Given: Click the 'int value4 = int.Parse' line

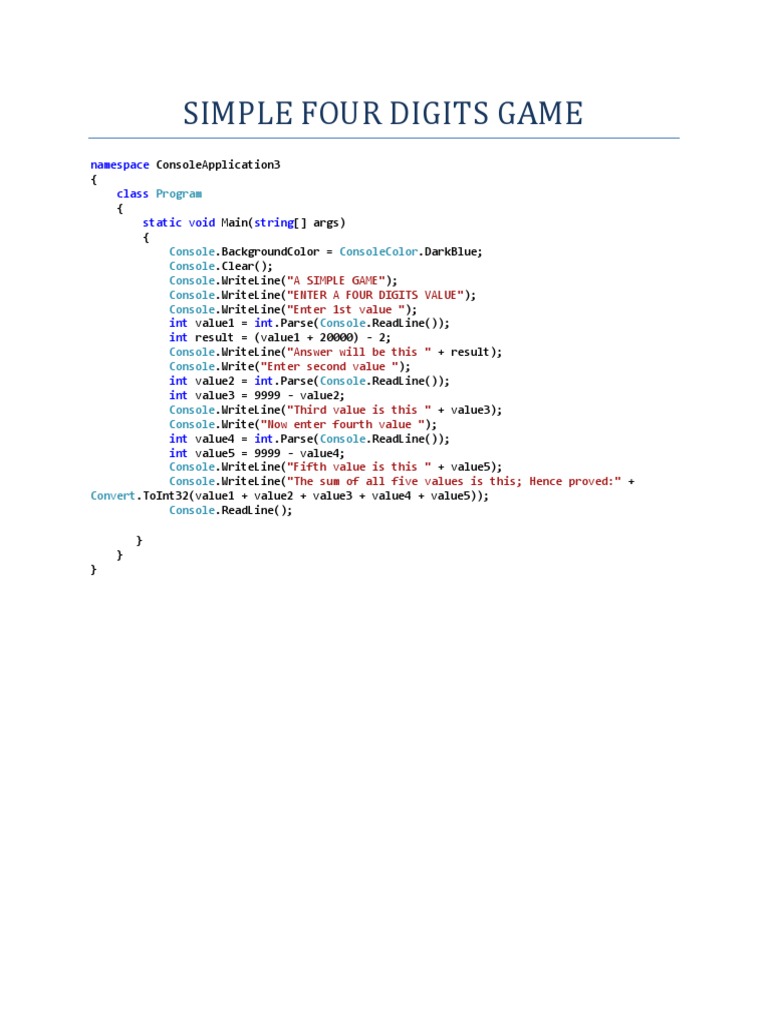Looking at the screenshot, I should [310, 439].
